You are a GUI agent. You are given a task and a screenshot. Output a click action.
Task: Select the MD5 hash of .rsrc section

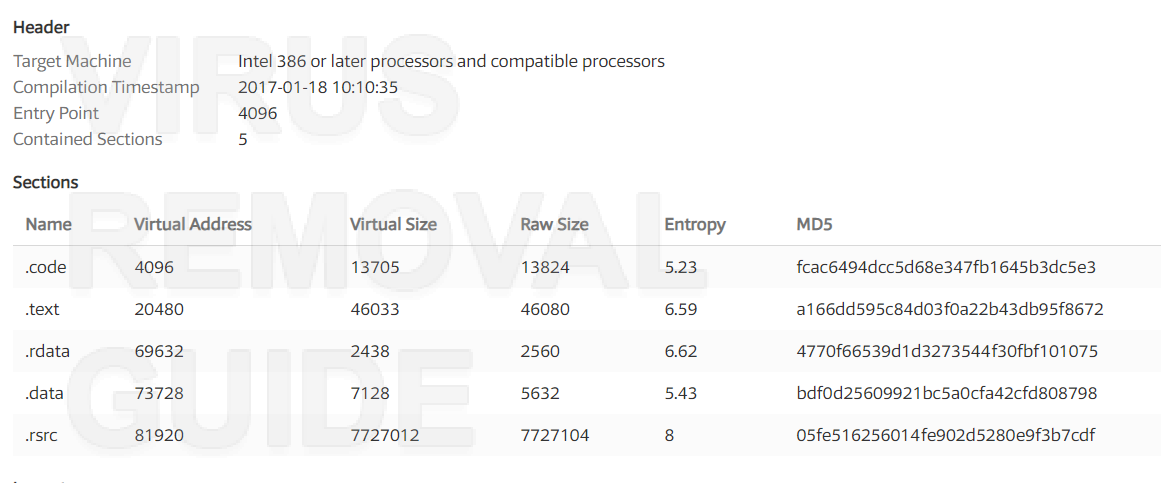pyautogui.click(x=946, y=436)
